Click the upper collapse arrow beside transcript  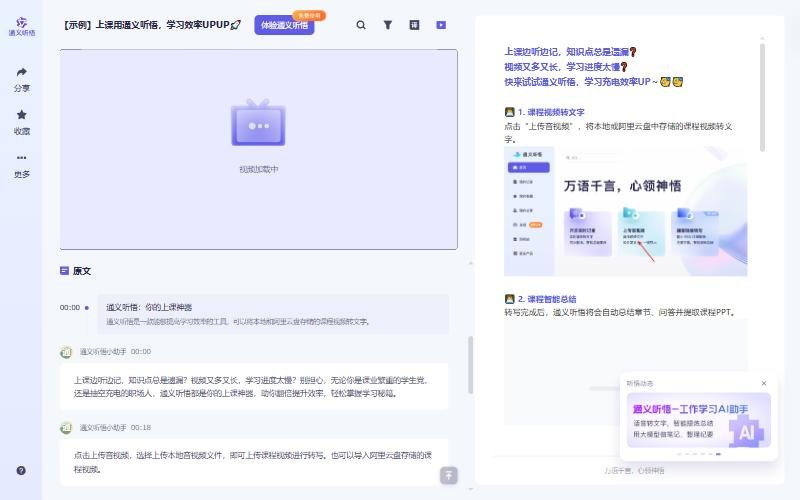[x=470, y=264]
